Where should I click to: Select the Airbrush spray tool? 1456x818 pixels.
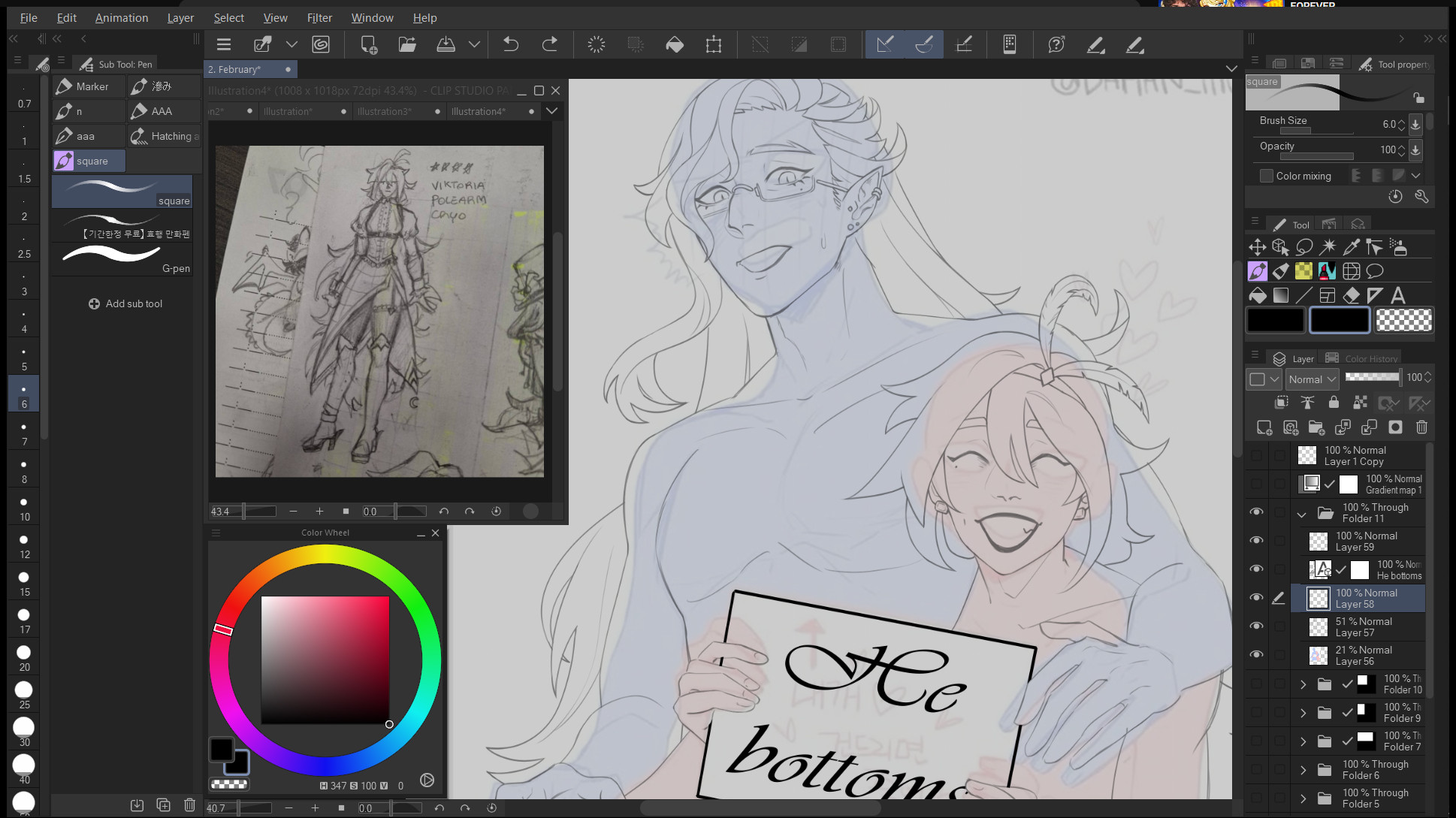click(x=1398, y=247)
